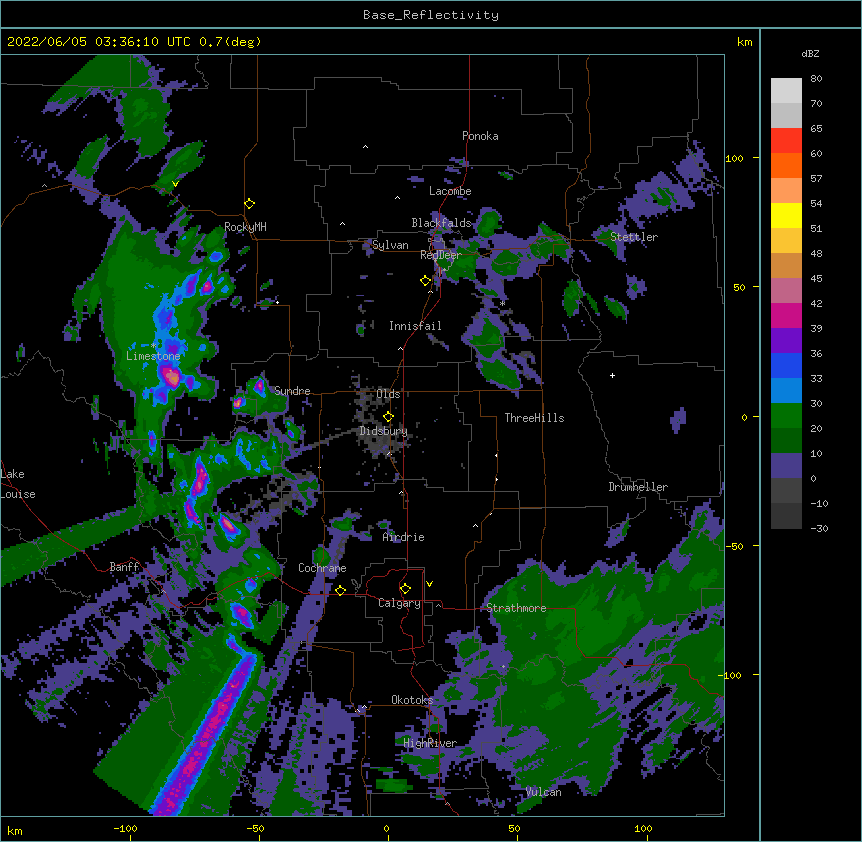Click the slate violet 0-10 dBZ swatch
This screenshot has height=842, width=862.
click(x=786, y=466)
